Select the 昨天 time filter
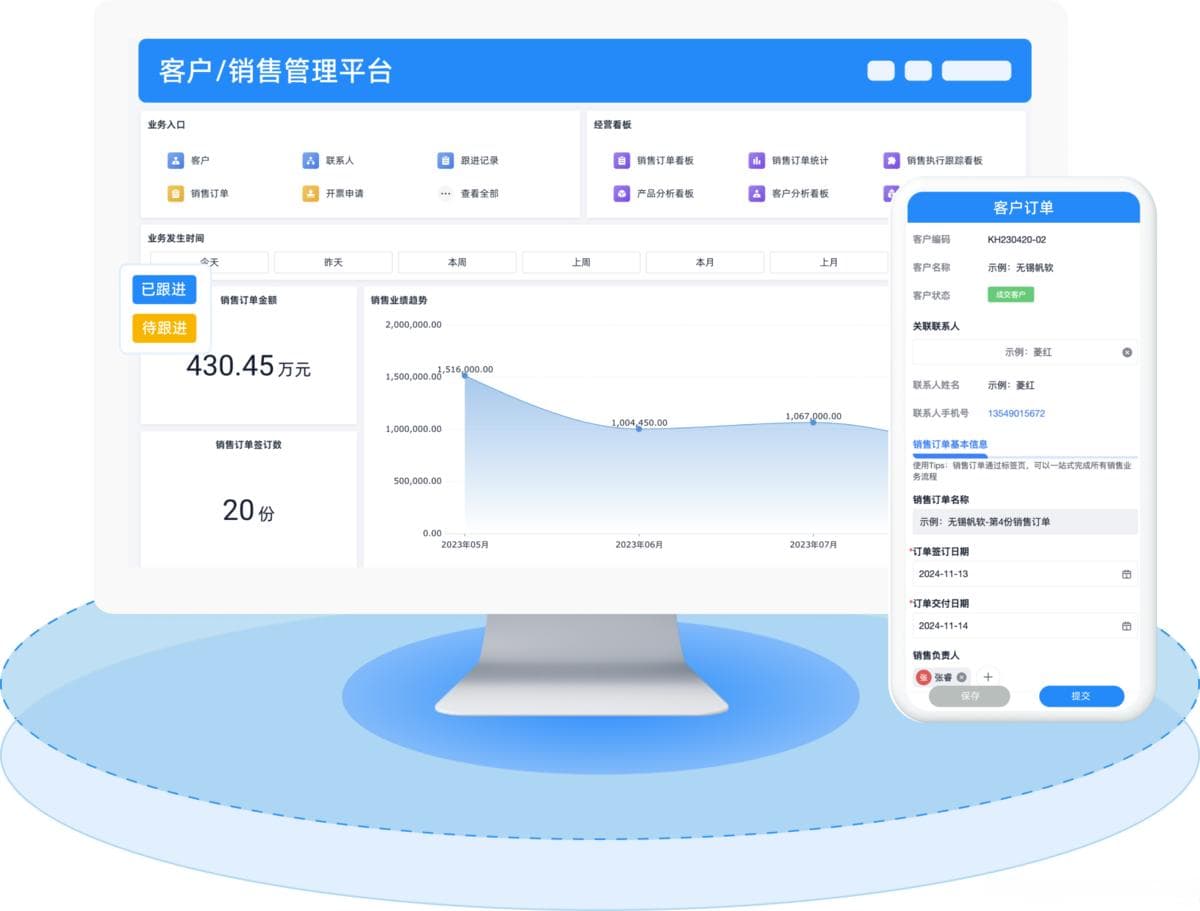 pyautogui.click(x=333, y=262)
